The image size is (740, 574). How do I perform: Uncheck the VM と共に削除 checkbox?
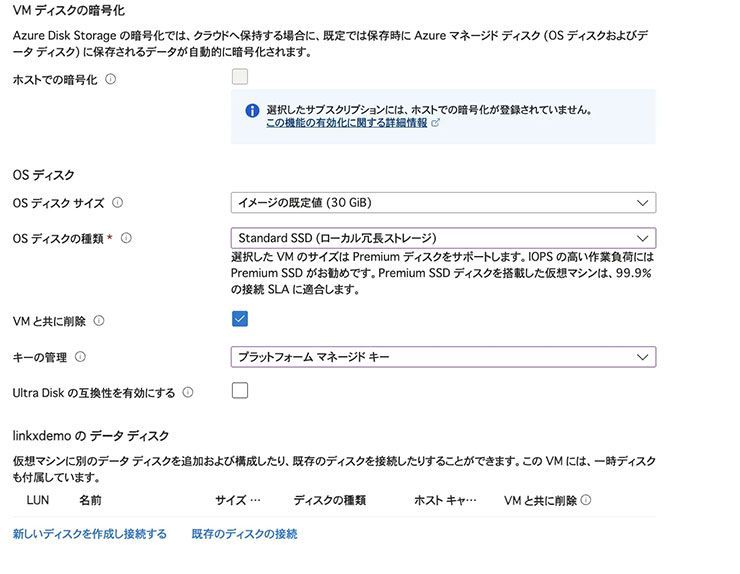(240, 319)
